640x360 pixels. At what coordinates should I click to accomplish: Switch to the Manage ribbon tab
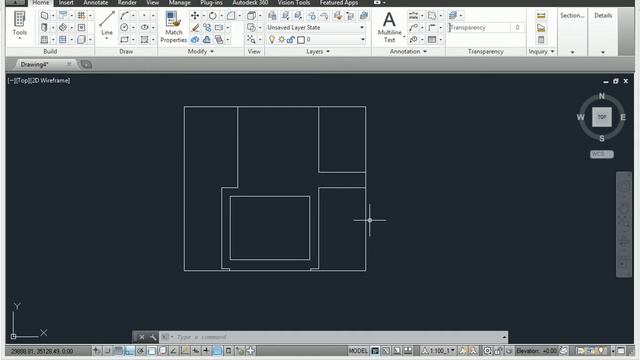pyautogui.click(x=180, y=3)
